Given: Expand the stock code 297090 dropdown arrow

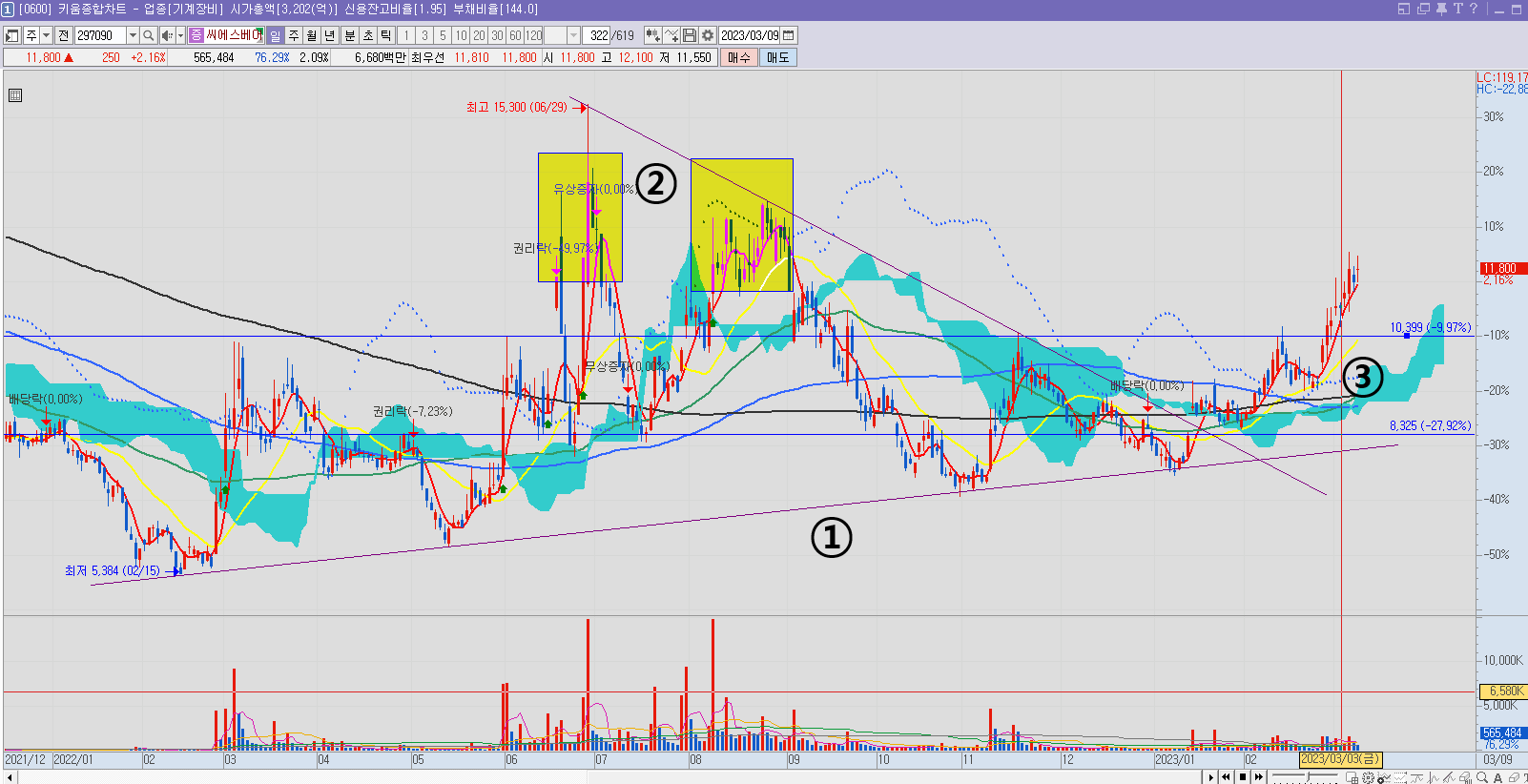Looking at the screenshot, I should (133, 35).
